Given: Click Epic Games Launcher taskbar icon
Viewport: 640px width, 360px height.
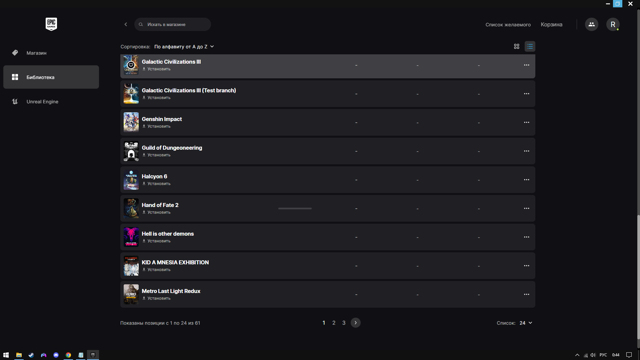Looking at the screenshot, I should pos(93,355).
